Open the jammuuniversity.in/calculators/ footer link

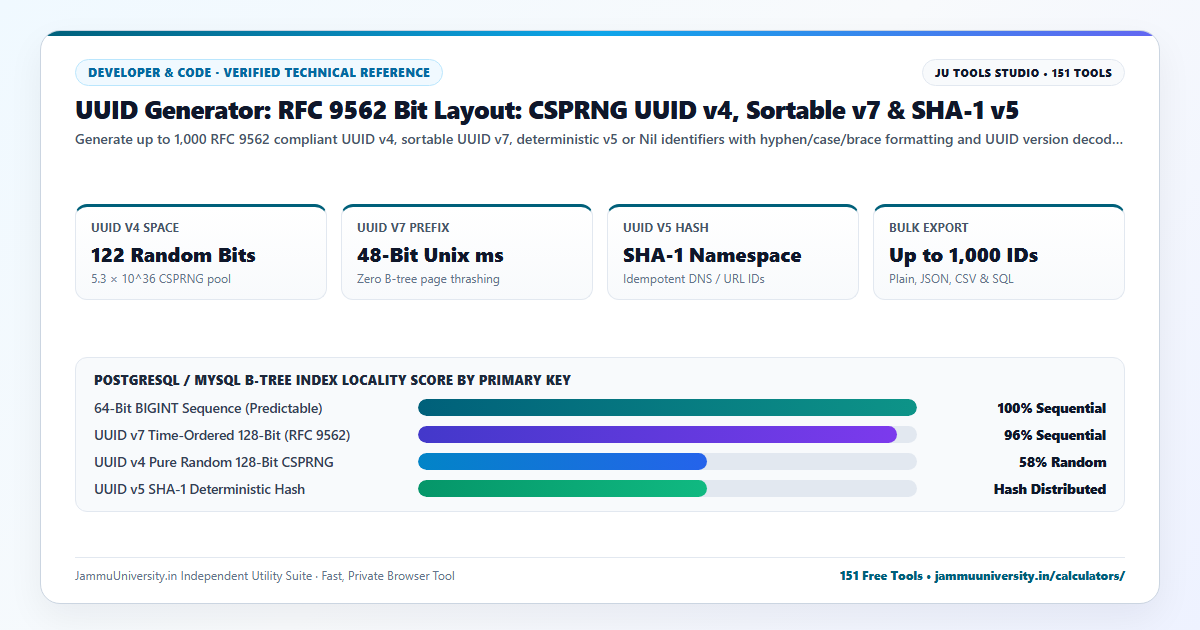point(1030,576)
